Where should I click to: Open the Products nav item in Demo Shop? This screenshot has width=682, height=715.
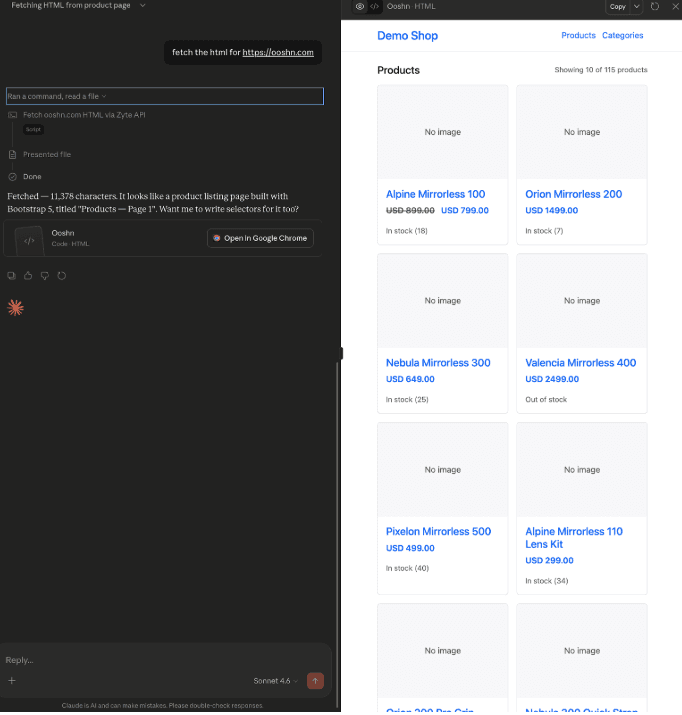point(578,36)
